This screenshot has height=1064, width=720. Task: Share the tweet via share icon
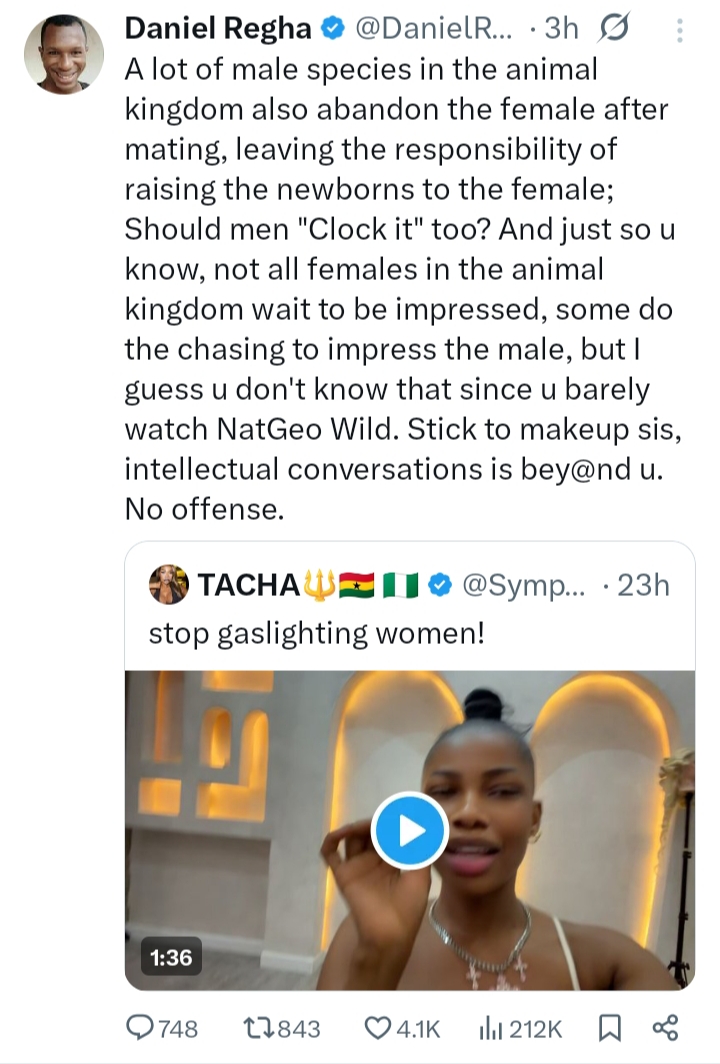pos(665,1027)
